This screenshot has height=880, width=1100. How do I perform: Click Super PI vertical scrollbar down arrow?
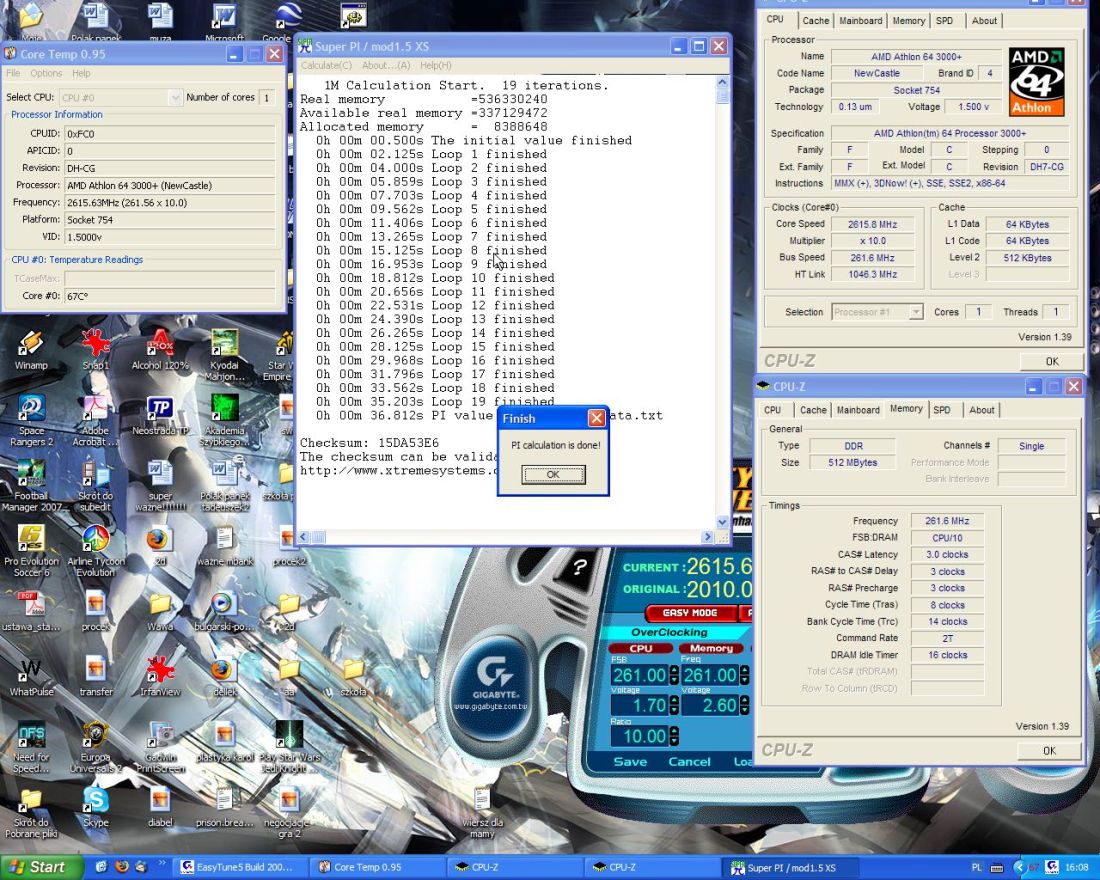pos(722,522)
